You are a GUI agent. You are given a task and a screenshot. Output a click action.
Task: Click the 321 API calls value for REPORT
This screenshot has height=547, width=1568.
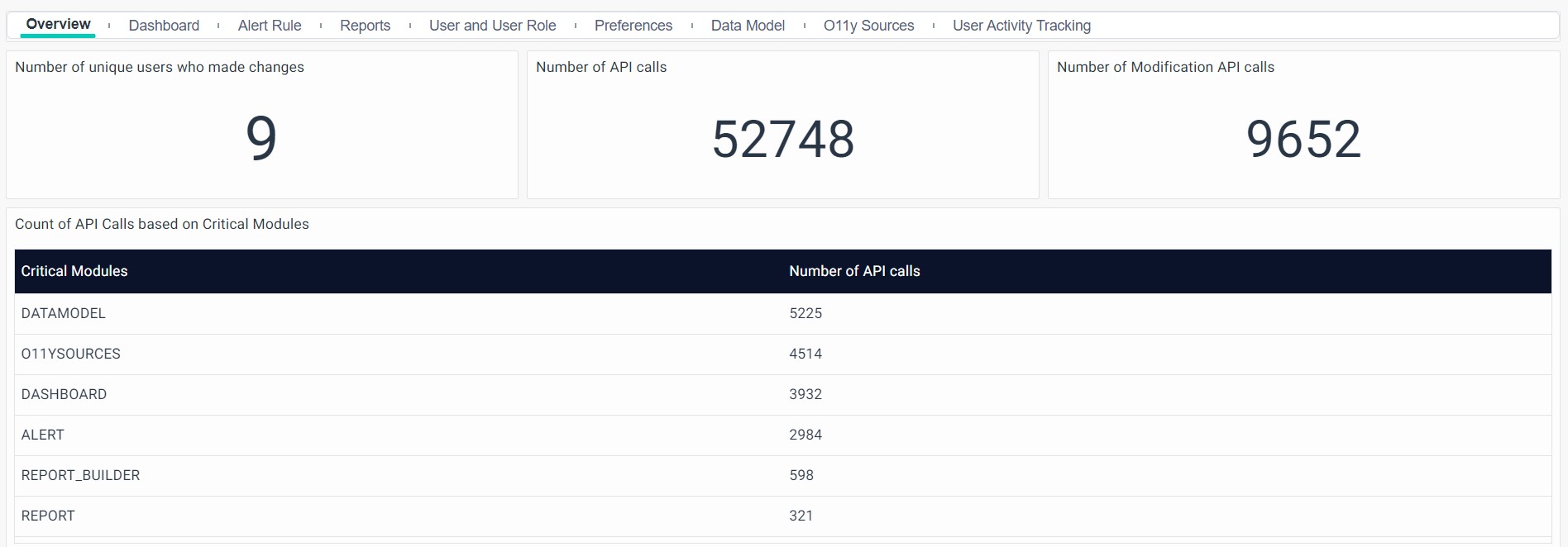tap(801, 516)
